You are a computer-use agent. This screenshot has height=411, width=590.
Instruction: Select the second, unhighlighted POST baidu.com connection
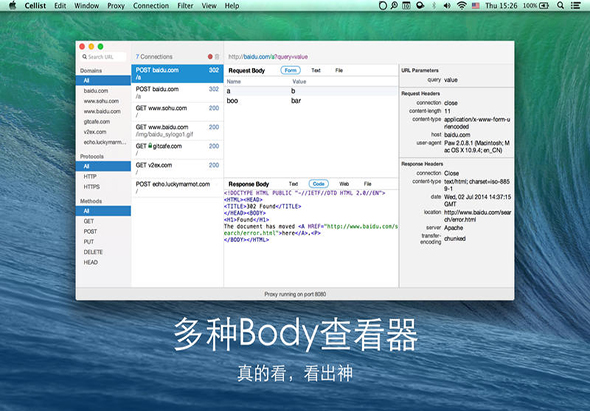coord(177,93)
